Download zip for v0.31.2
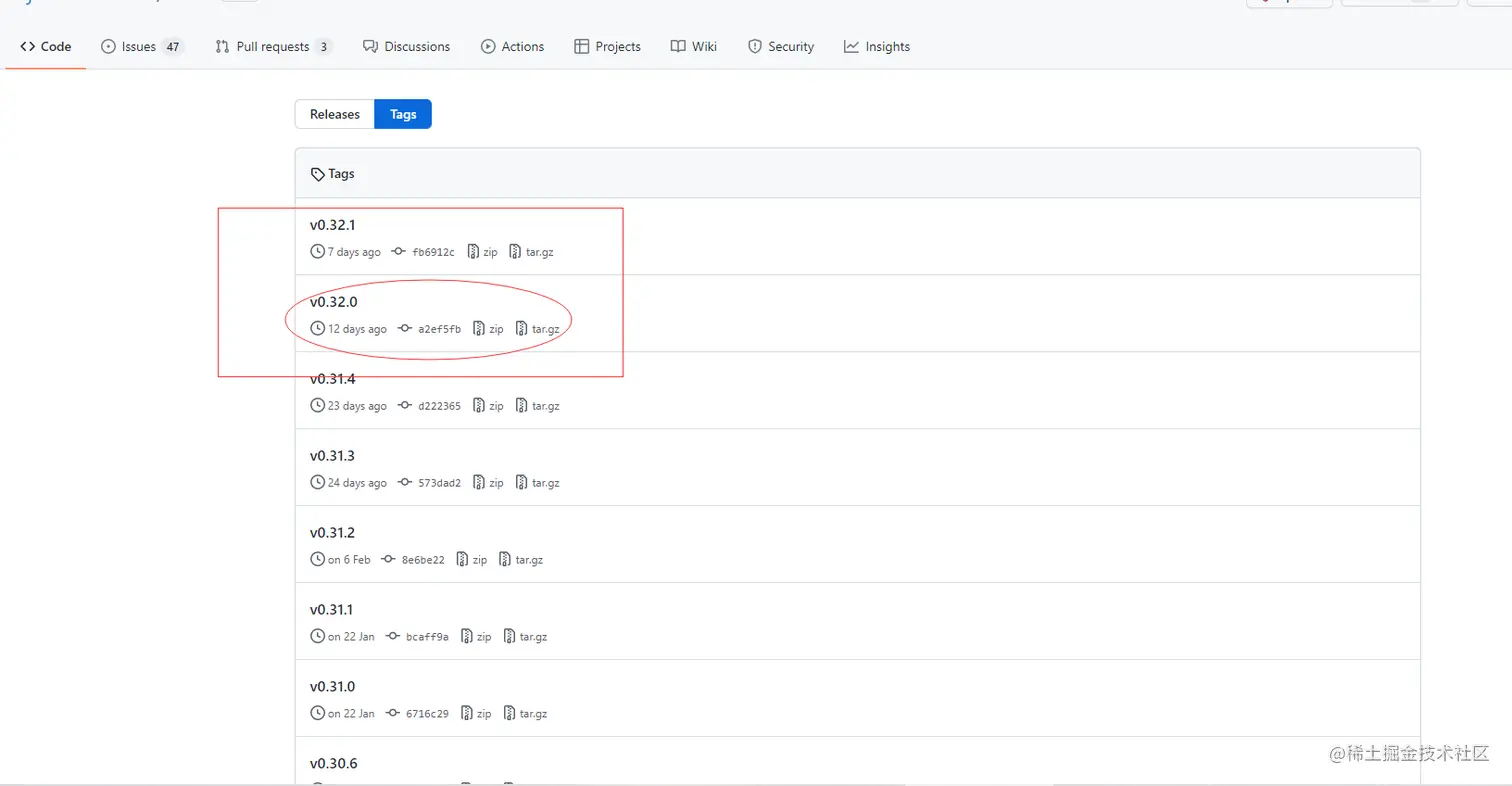 point(472,560)
